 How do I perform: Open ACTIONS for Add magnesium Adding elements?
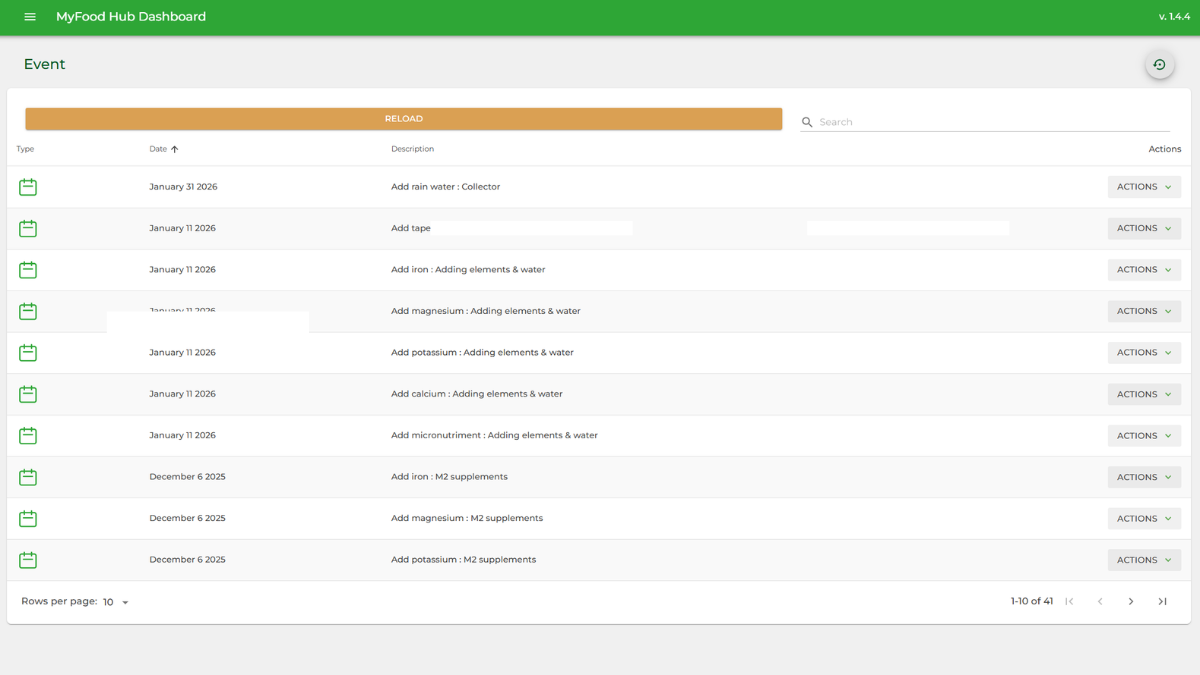(x=1144, y=311)
